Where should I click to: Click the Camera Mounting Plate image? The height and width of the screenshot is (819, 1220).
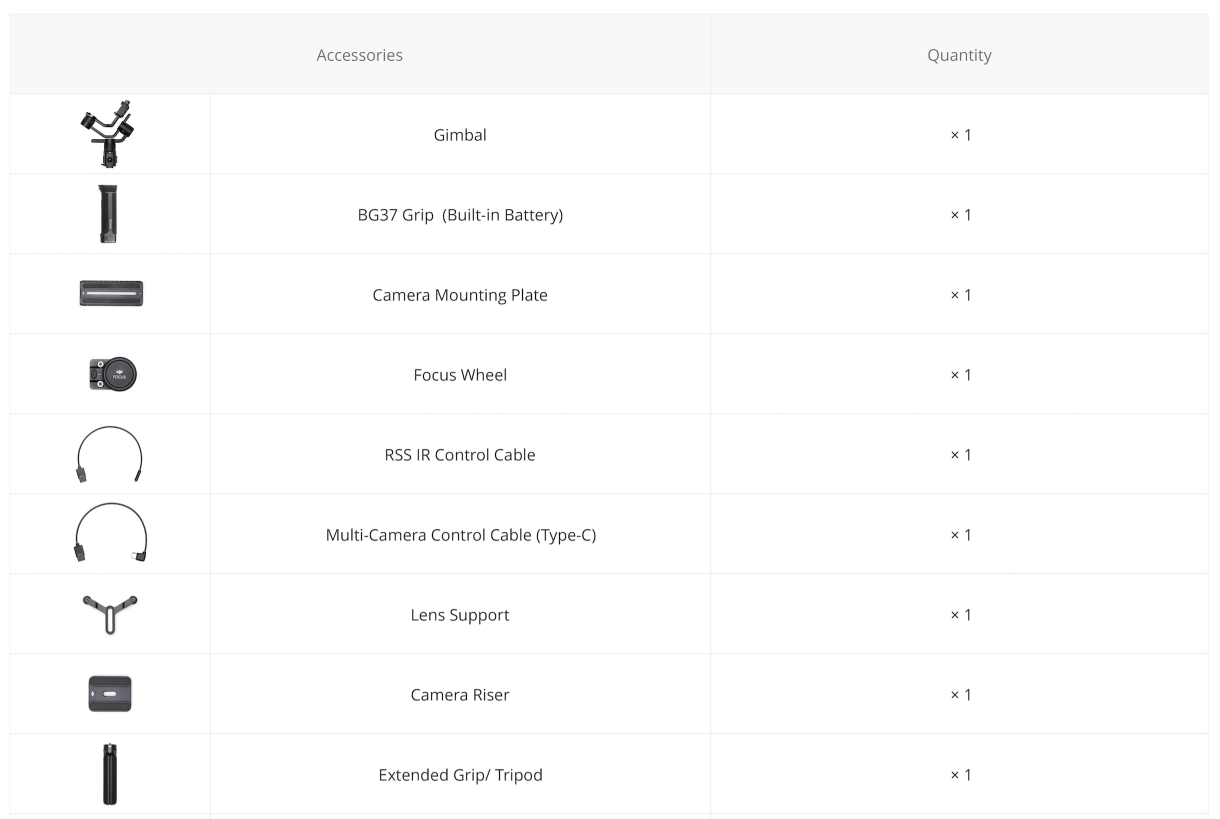point(111,293)
